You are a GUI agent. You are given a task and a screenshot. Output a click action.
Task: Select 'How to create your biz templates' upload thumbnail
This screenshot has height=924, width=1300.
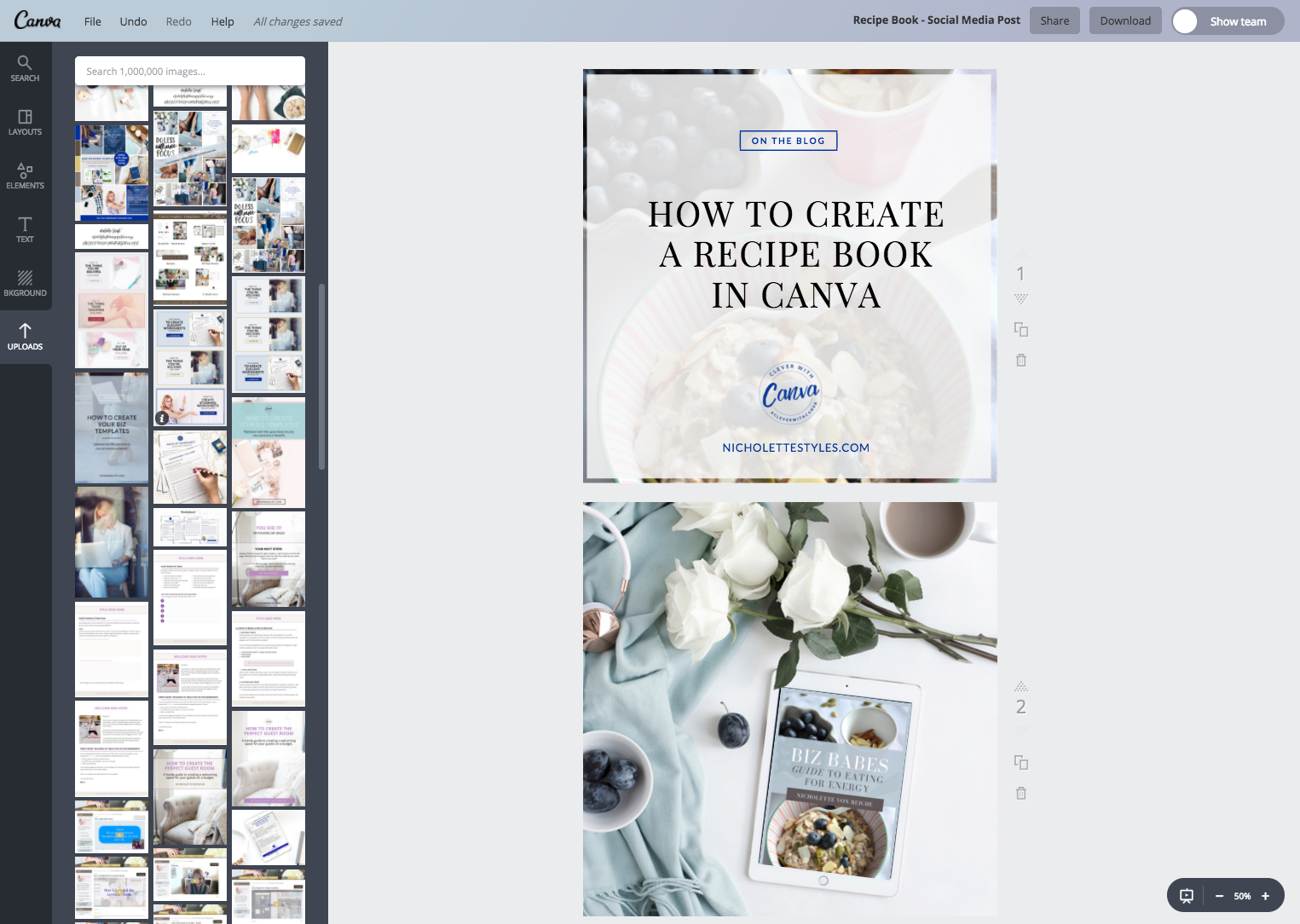(x=112, y=428)
